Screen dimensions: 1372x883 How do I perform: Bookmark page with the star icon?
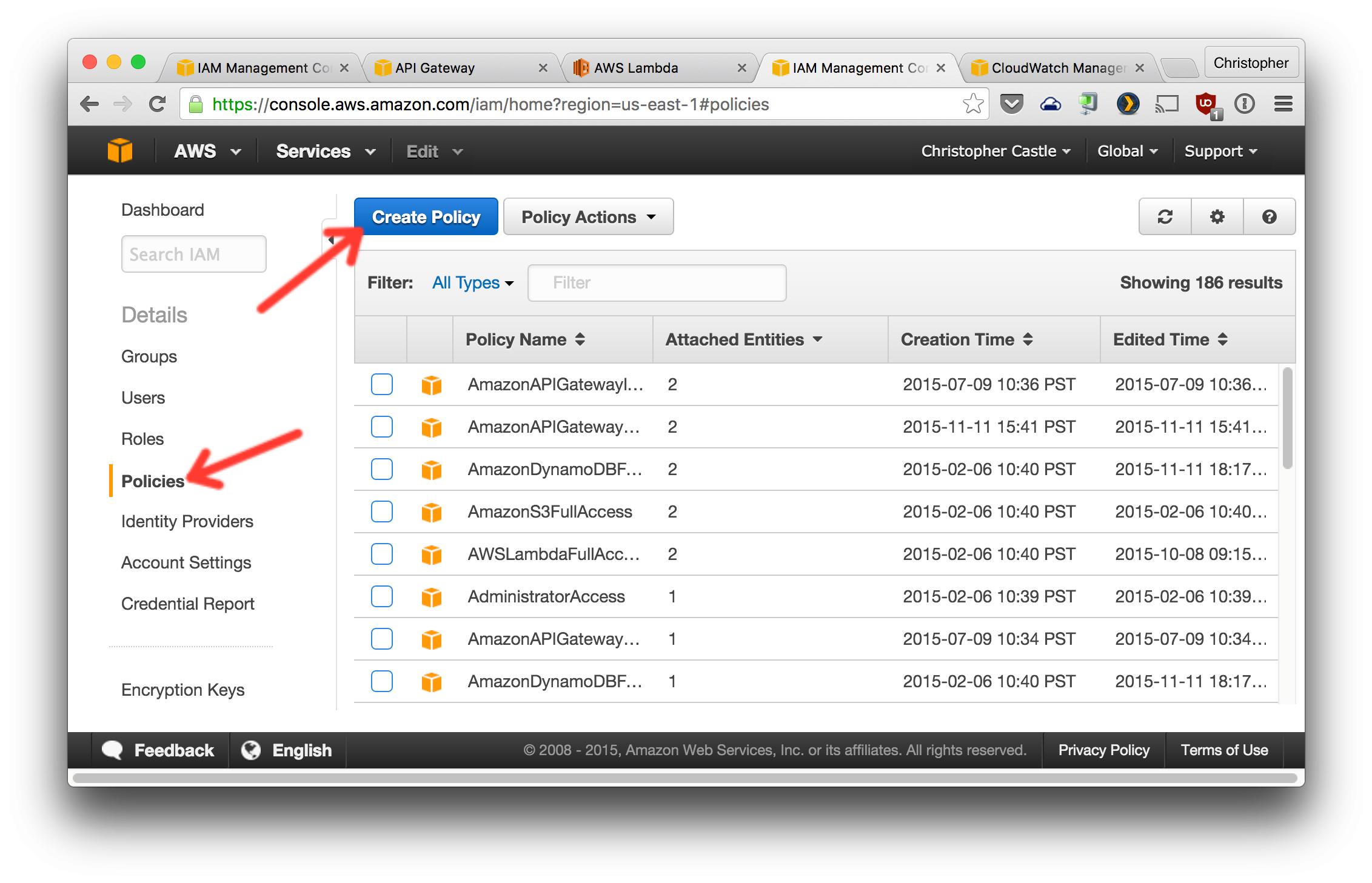click(972, 104)
